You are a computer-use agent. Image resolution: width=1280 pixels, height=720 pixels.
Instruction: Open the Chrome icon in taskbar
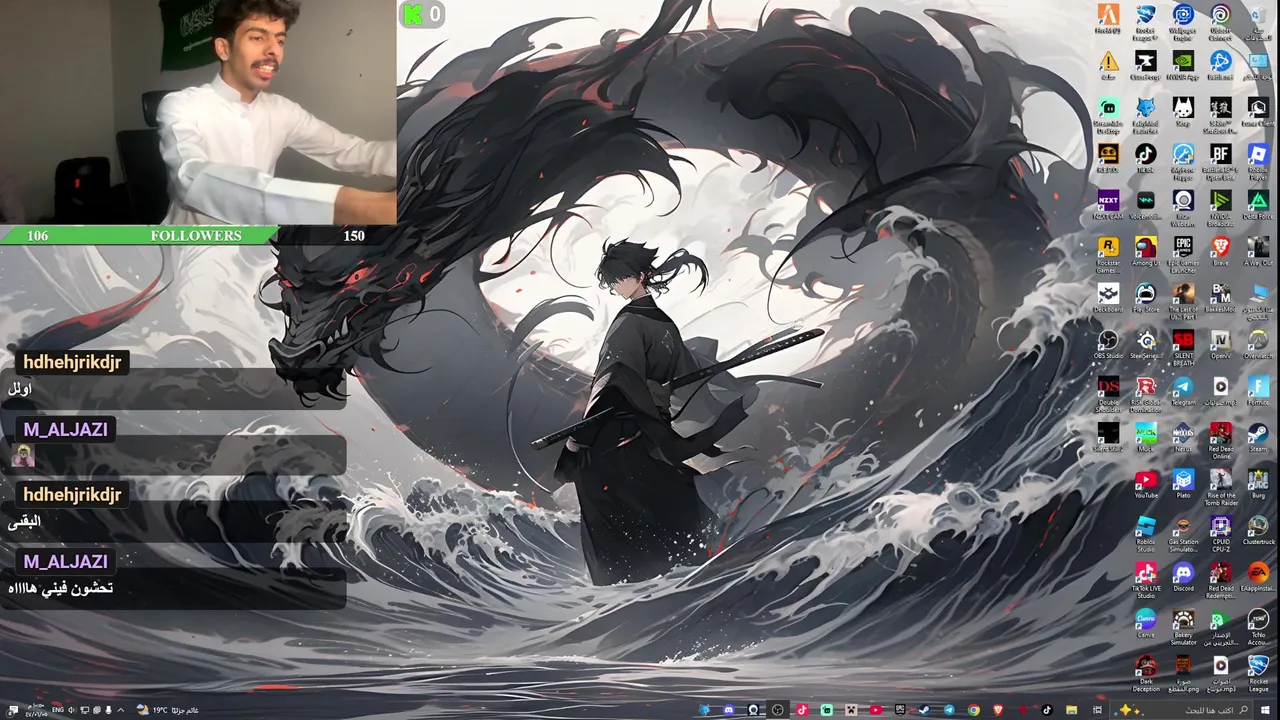(x=973, y=710)
